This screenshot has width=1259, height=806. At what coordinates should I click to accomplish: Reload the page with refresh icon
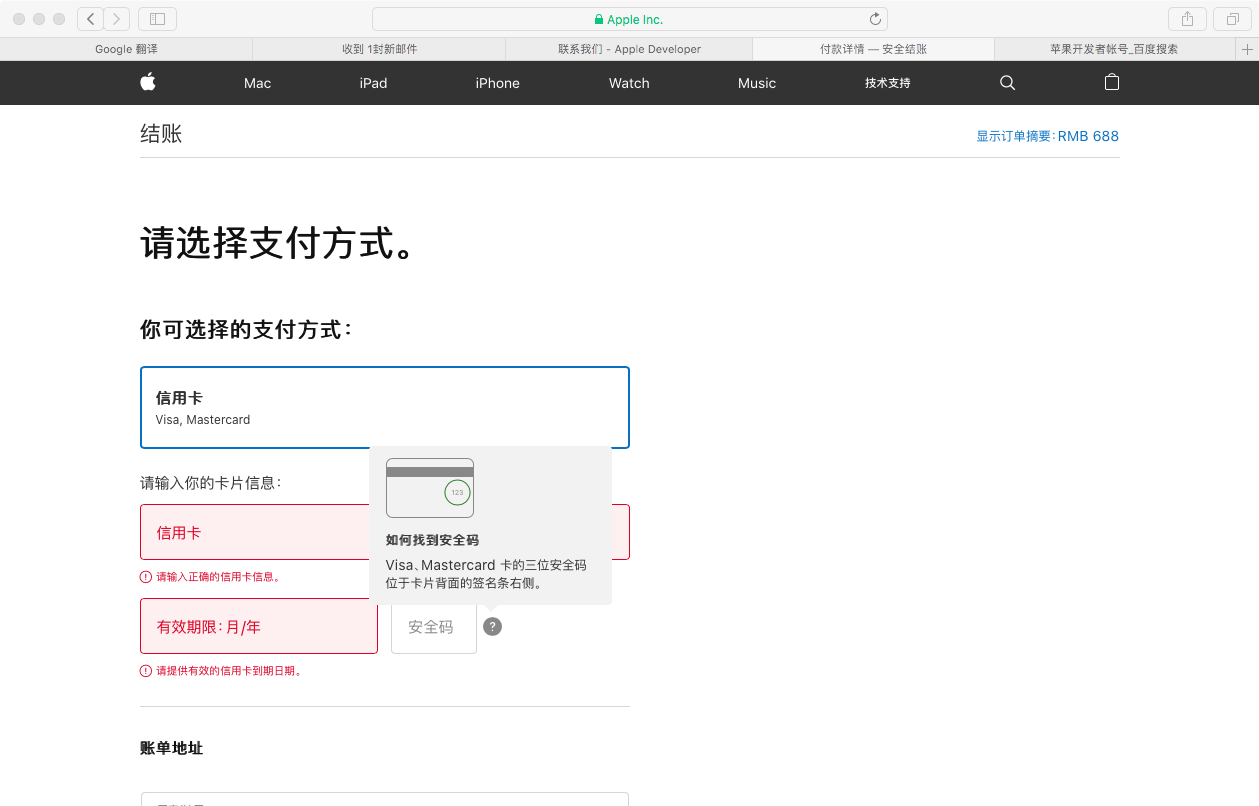875,19
